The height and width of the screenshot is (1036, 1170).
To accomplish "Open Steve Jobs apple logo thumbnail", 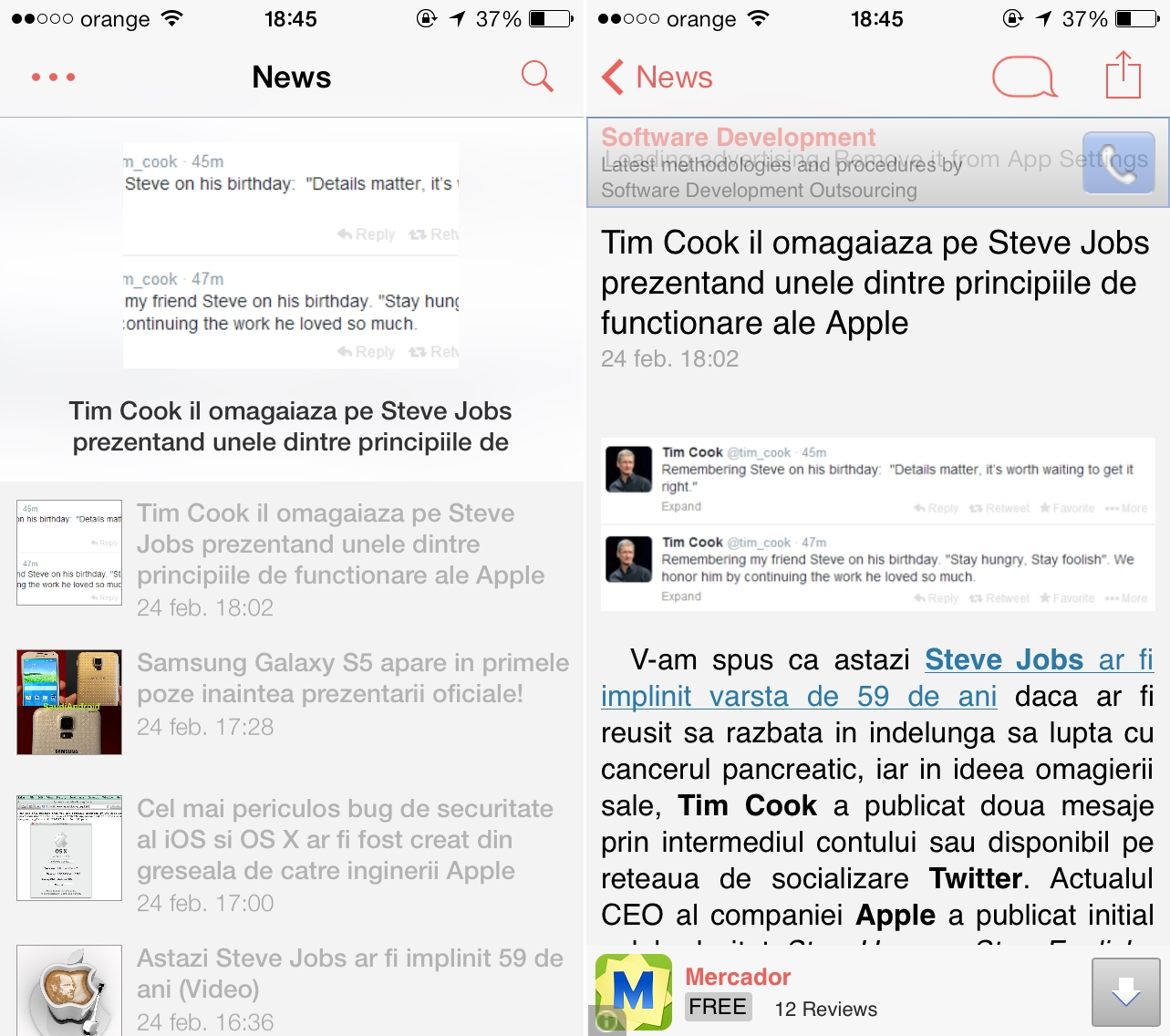I will coord(69,990).
